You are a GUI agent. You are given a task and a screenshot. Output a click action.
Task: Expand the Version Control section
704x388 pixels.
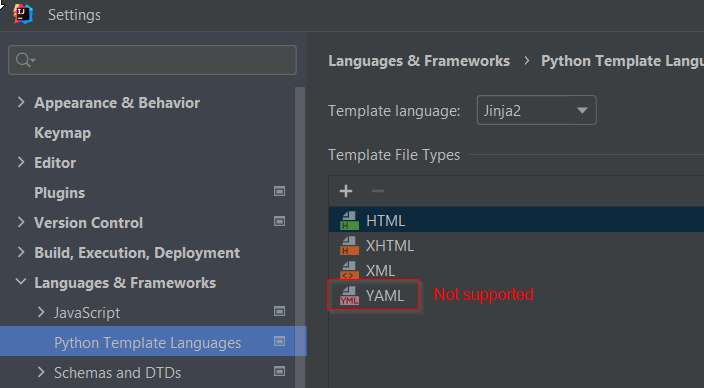[x=21, y=222]
